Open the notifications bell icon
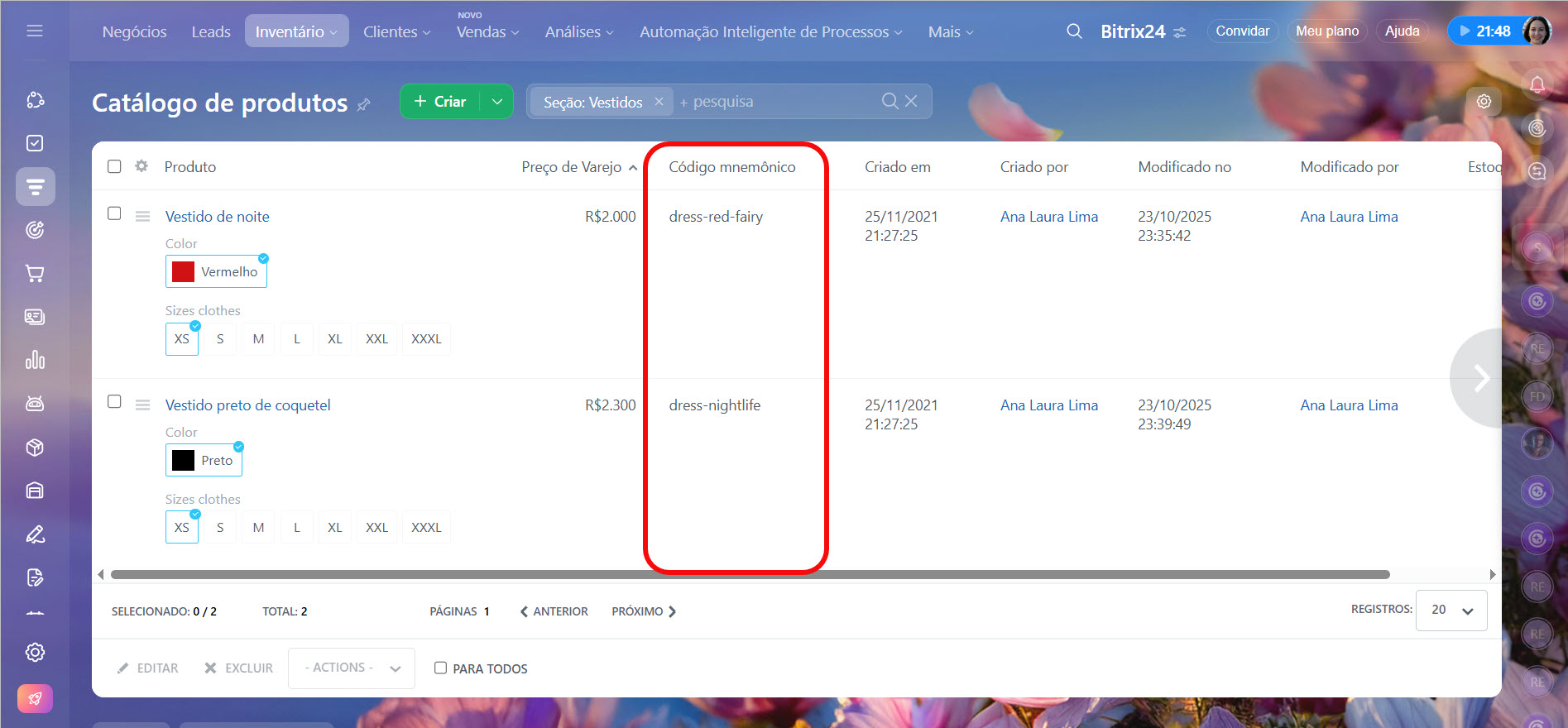Screen dimensions: 1568x728 (1537, 84)
